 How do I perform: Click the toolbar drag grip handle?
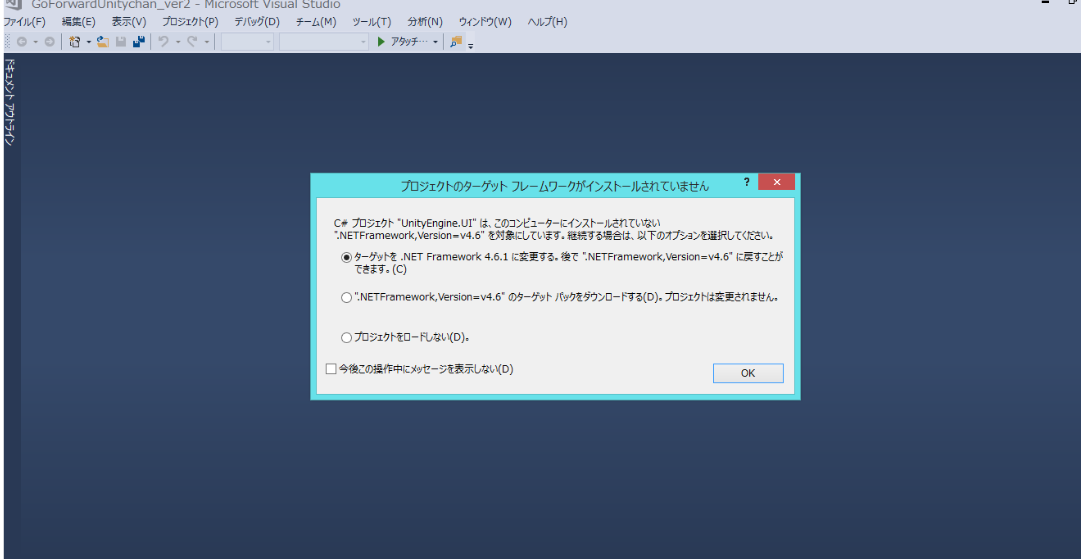[9, 42]
